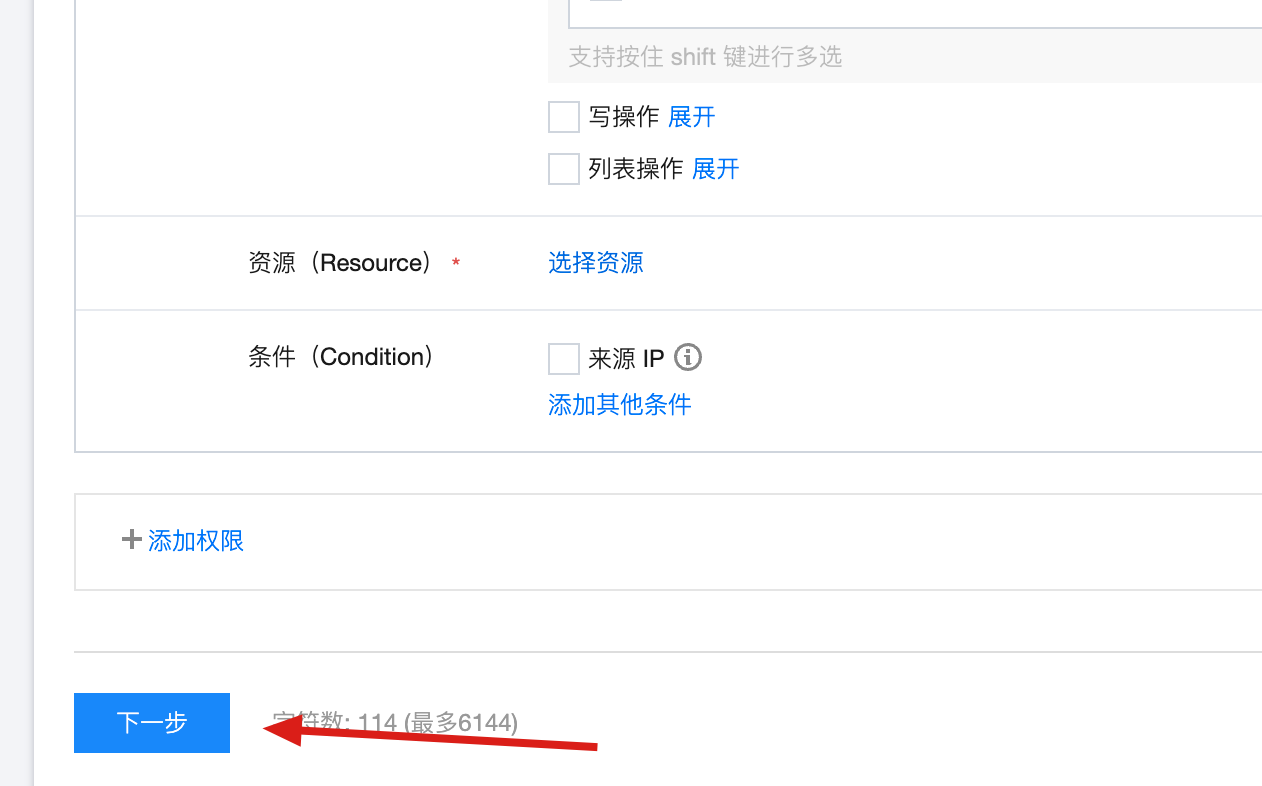Click the 列表操作 label text
Viewport: 1262px width, 786px height.
click(x=636, y=168)
